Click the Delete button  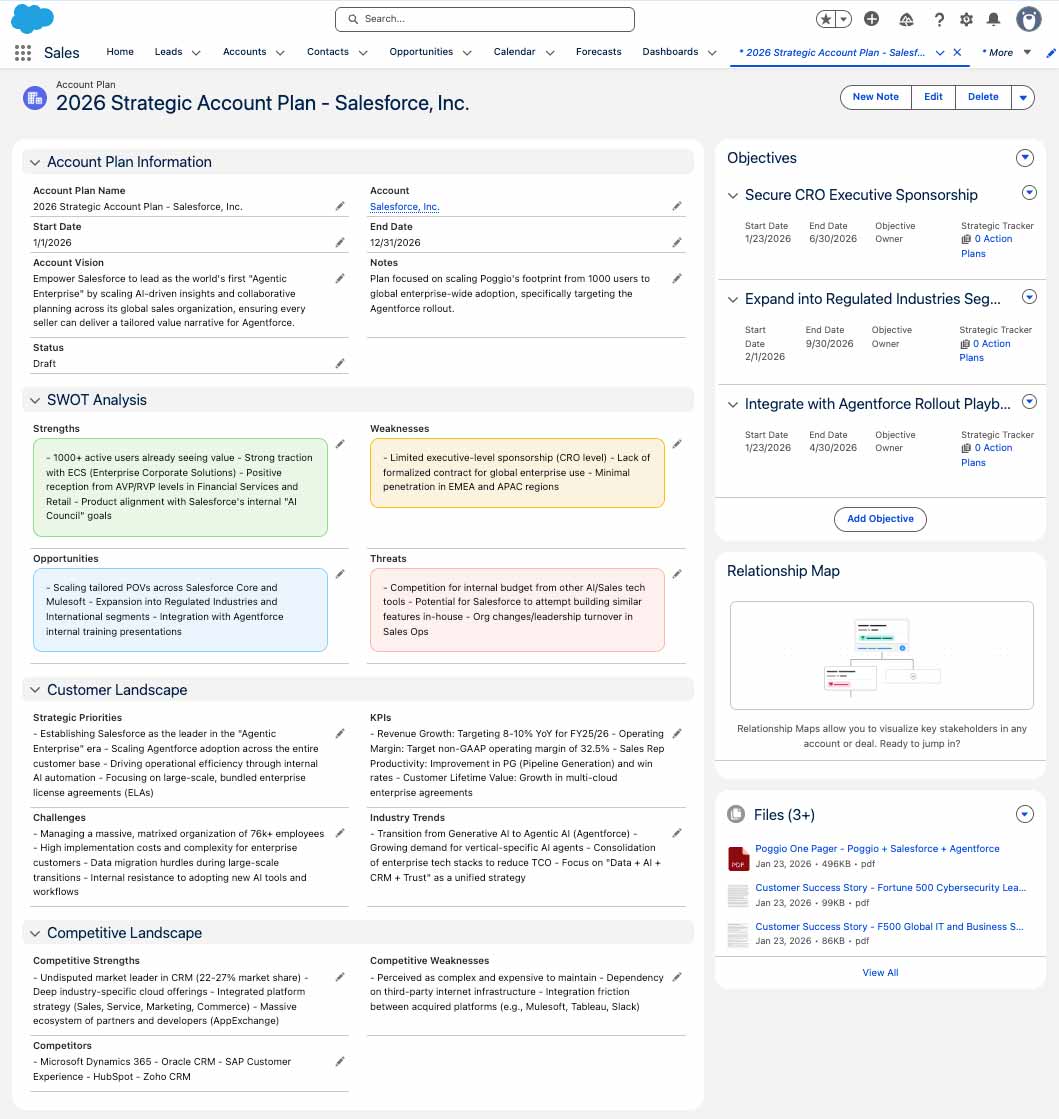pos(983,97)
